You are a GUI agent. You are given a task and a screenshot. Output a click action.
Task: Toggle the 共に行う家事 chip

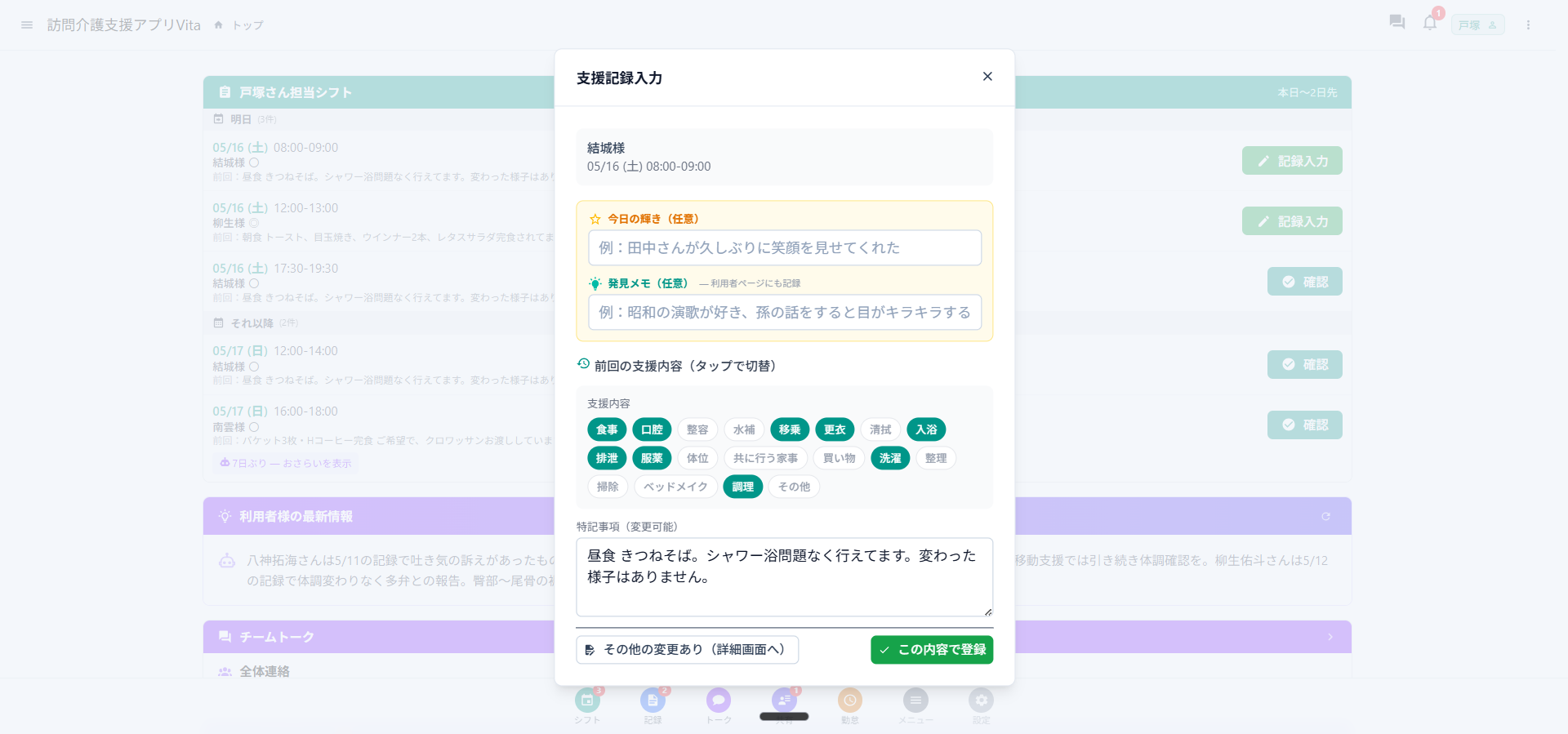pyautogui.click(x=765, y=458)
